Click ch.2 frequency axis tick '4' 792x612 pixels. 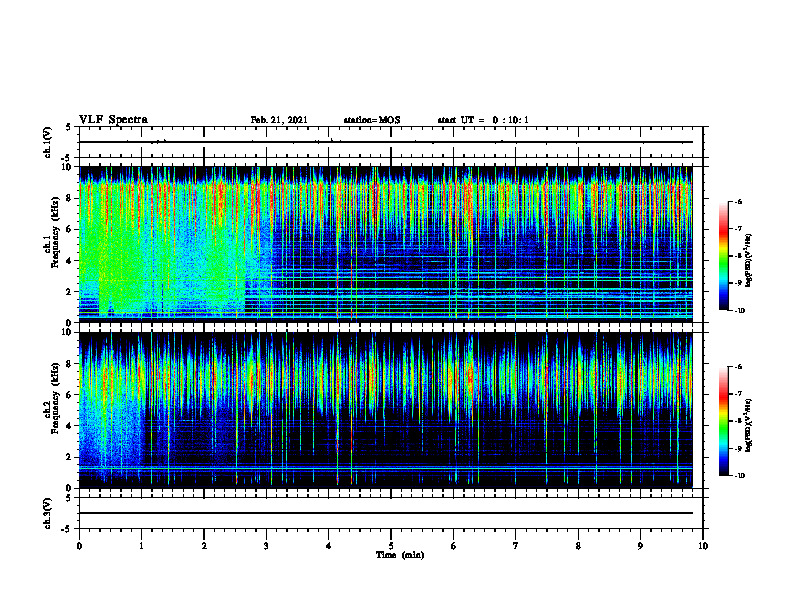pos(70,426)
